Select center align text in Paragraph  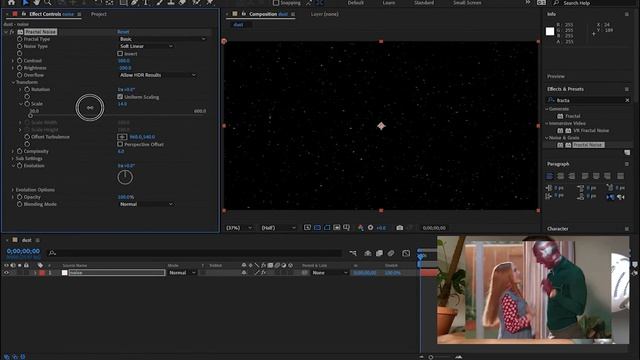[x=560, y=176]
